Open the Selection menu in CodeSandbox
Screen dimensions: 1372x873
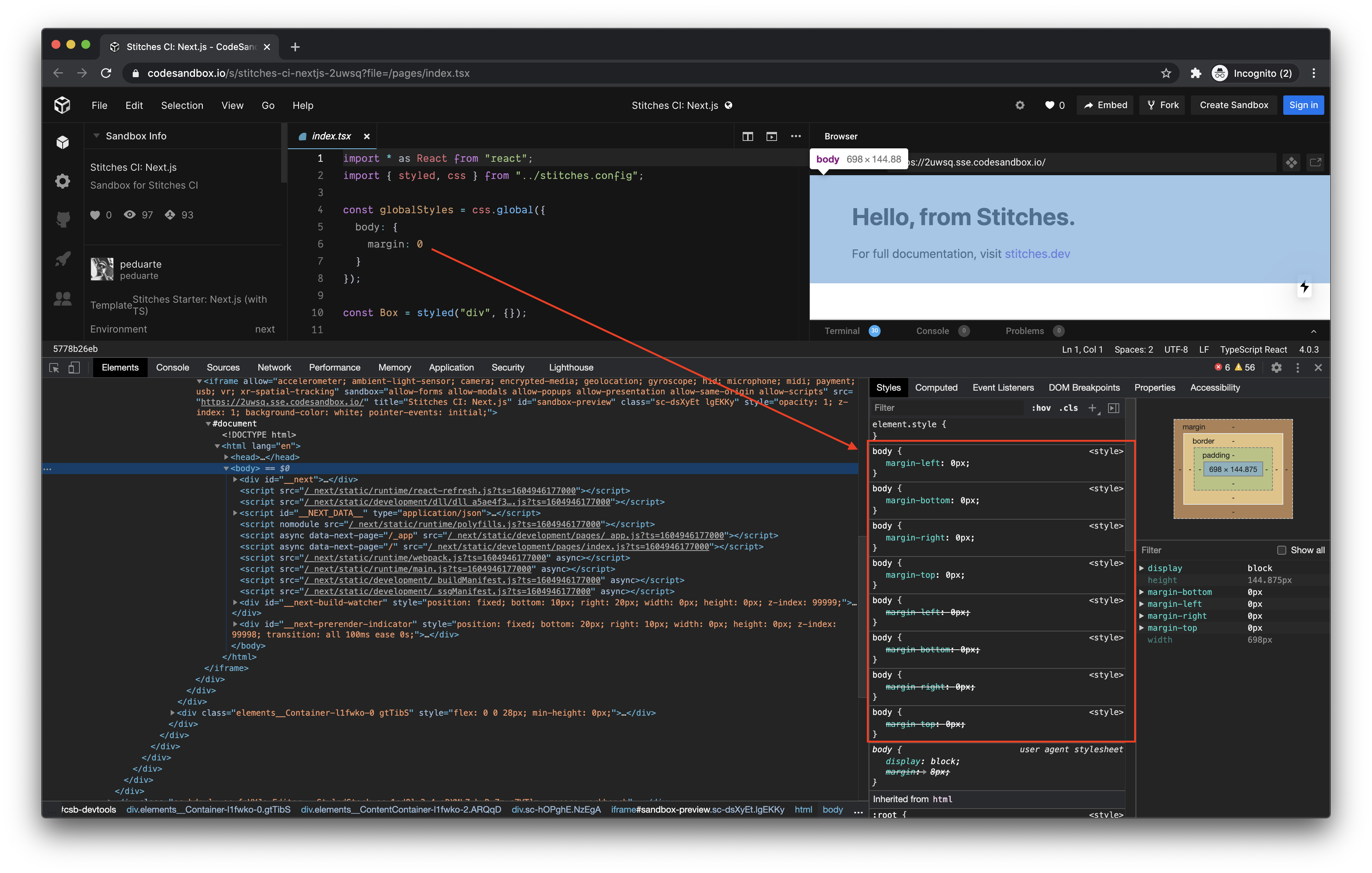tap(182, 105)
